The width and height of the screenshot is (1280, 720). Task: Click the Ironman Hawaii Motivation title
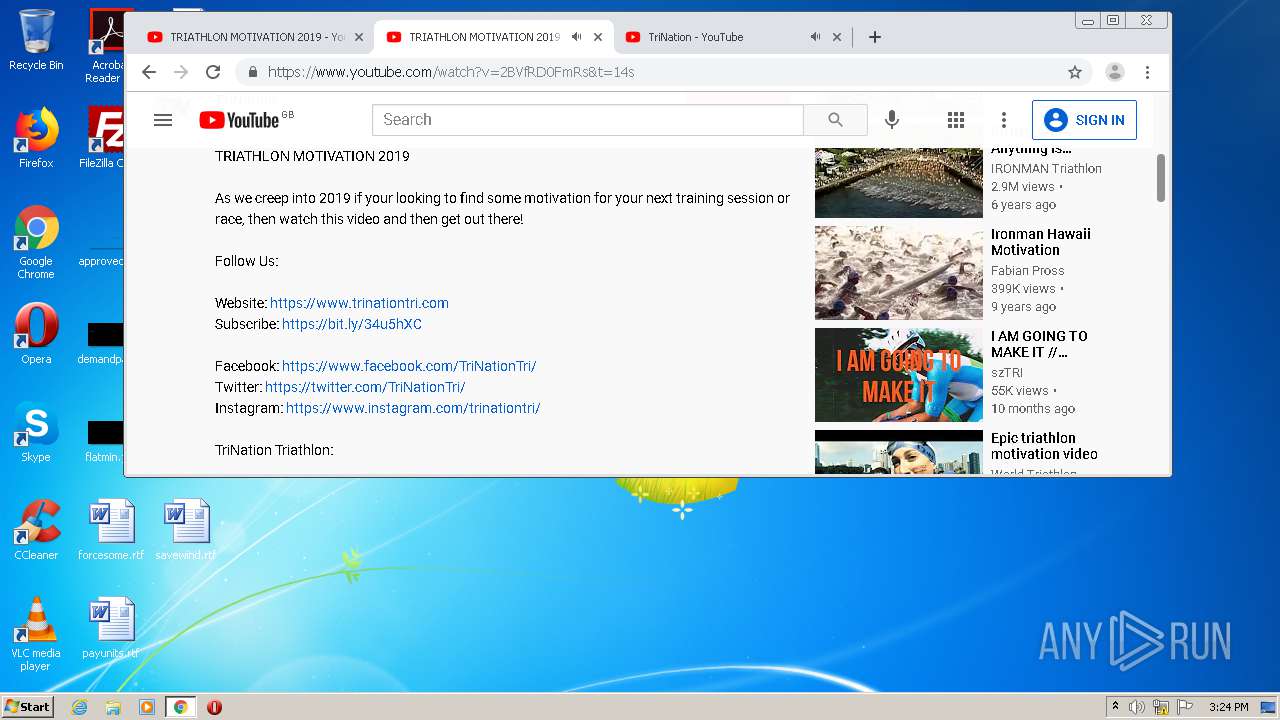(1041, 242)
